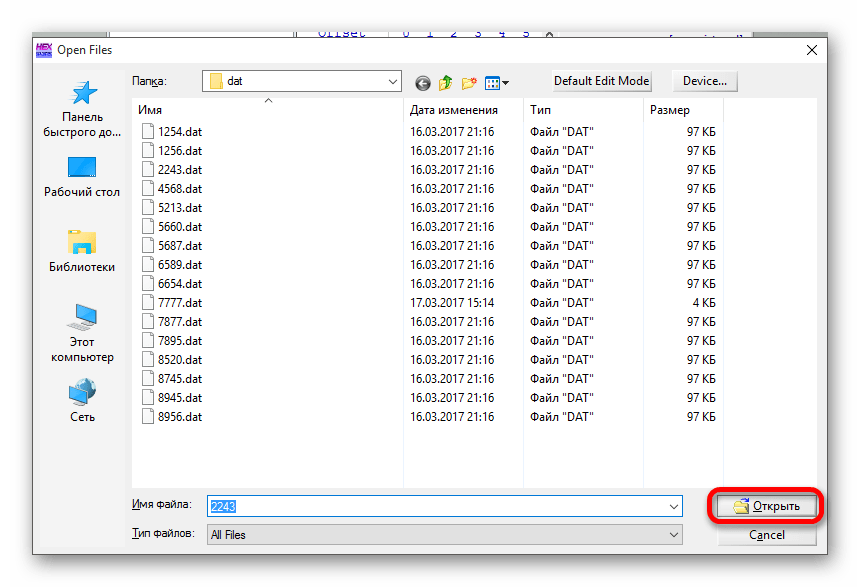Select Desktop (Рабочий стол) in sidebar
This screenshot has height=587, width=860.
(x=82, y=177)
